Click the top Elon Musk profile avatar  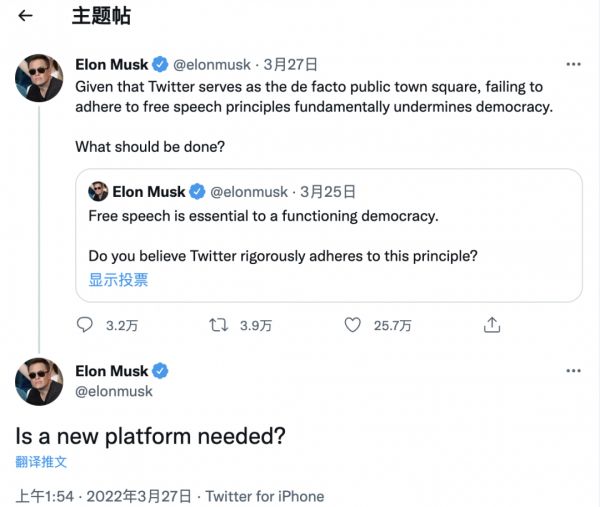tap(40, 78)
